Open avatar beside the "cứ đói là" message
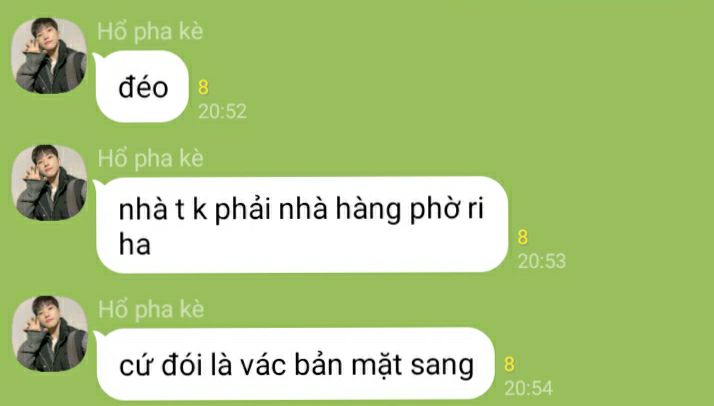Image resolution: width=714 pixels, height=406 pixels. [x=50, y=334]
